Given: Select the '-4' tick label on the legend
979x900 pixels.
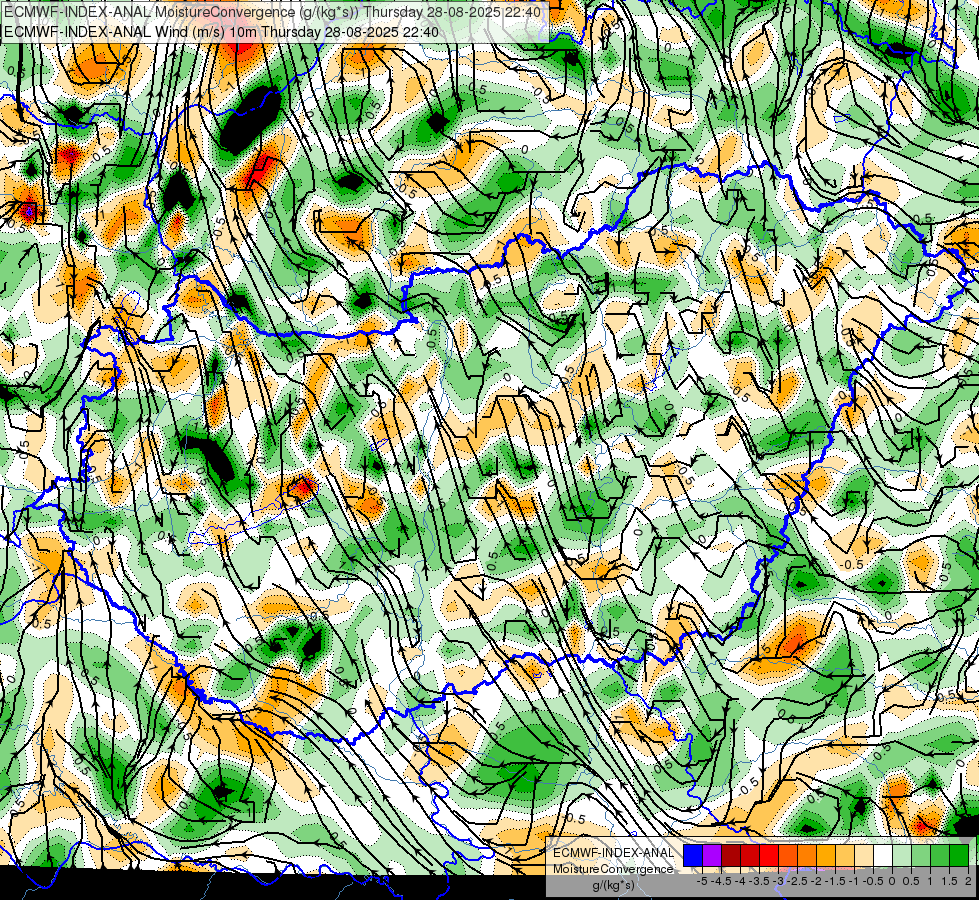Looking at the screenshot, I should point(740,881).
